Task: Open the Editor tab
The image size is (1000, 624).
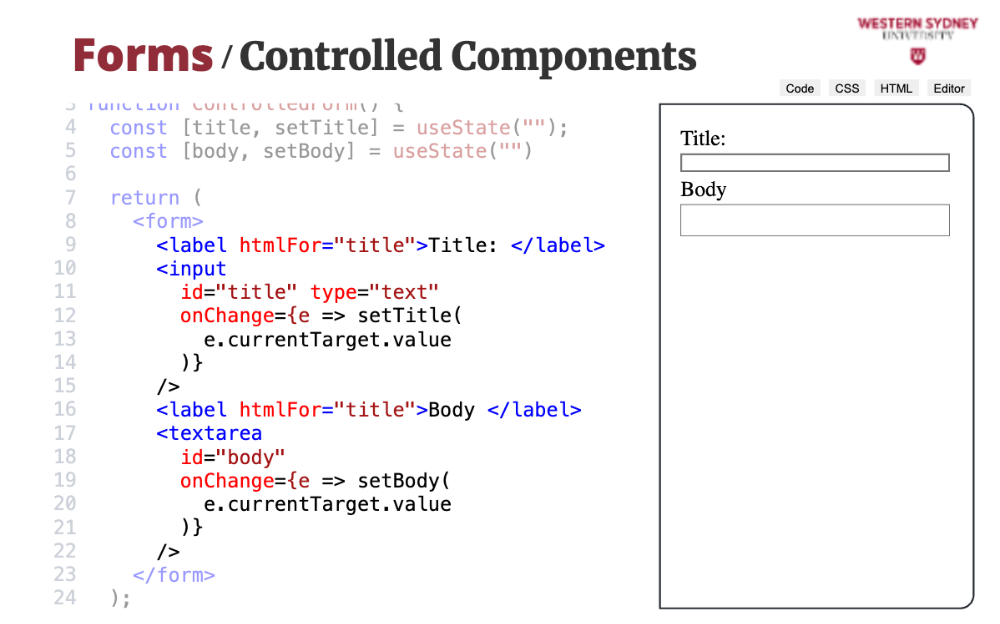Action: [x=949, y=88]
